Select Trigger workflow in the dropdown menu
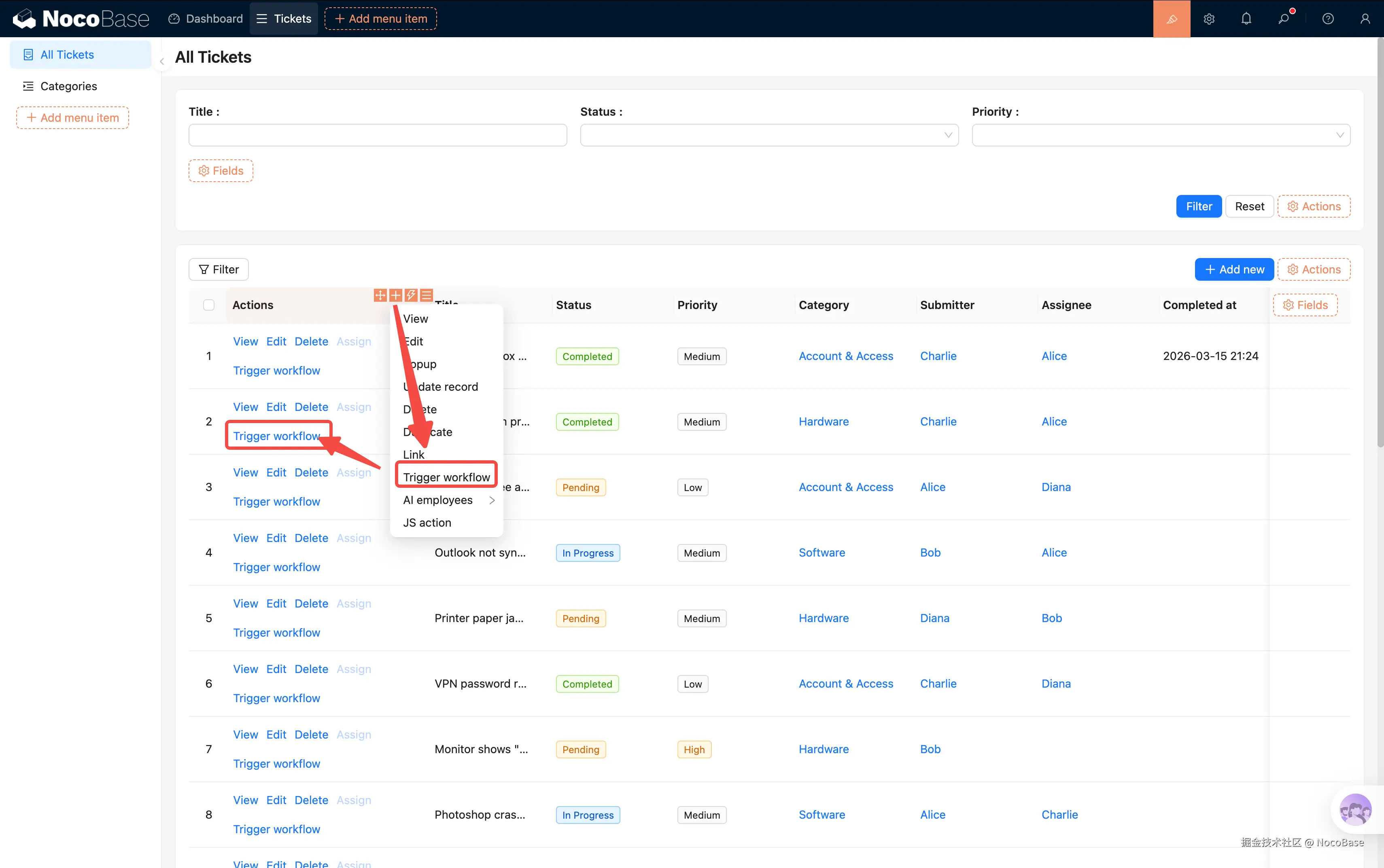This screenshot has height=868, width=1384. pos(446,477)
